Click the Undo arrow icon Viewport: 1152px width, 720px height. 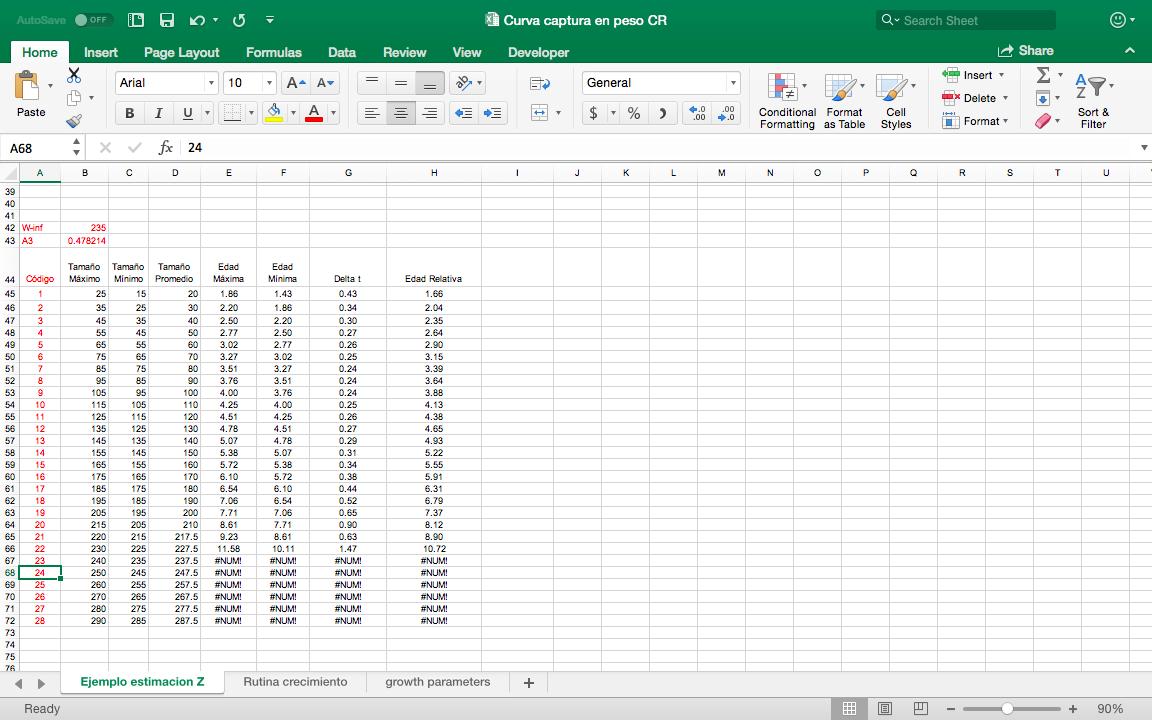click(x=197, y=21)
